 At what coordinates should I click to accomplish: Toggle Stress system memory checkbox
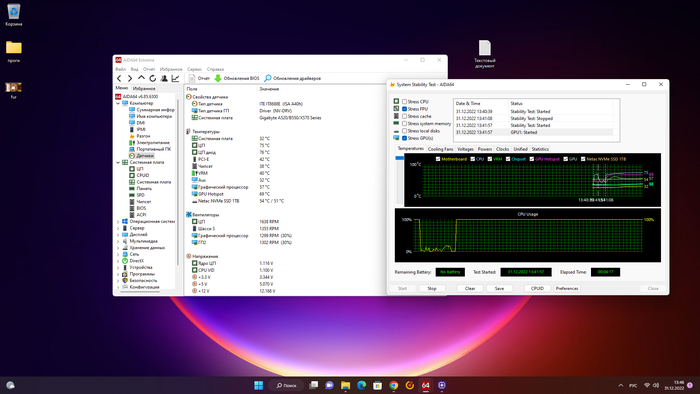[404, 124]
